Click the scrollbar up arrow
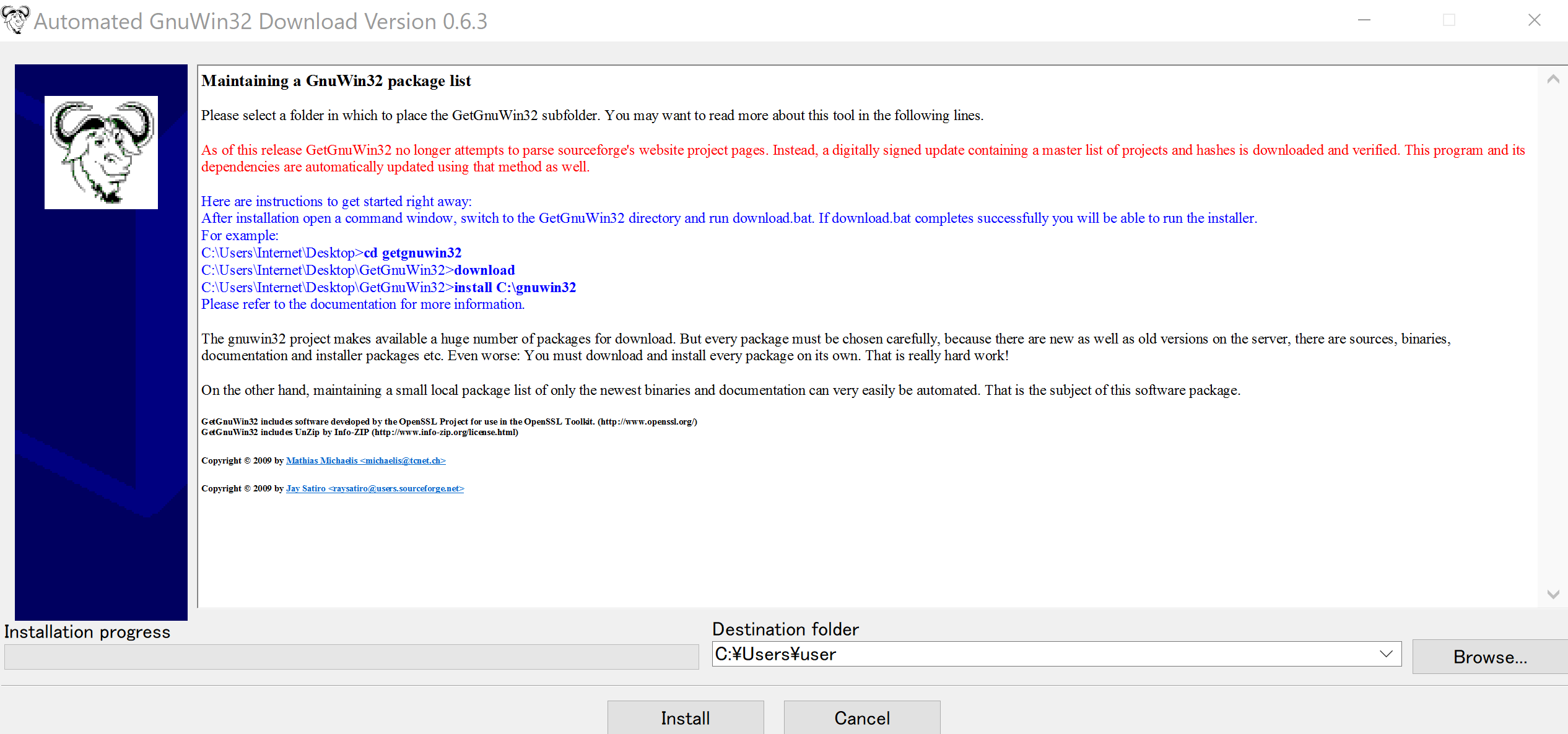 1553,79
